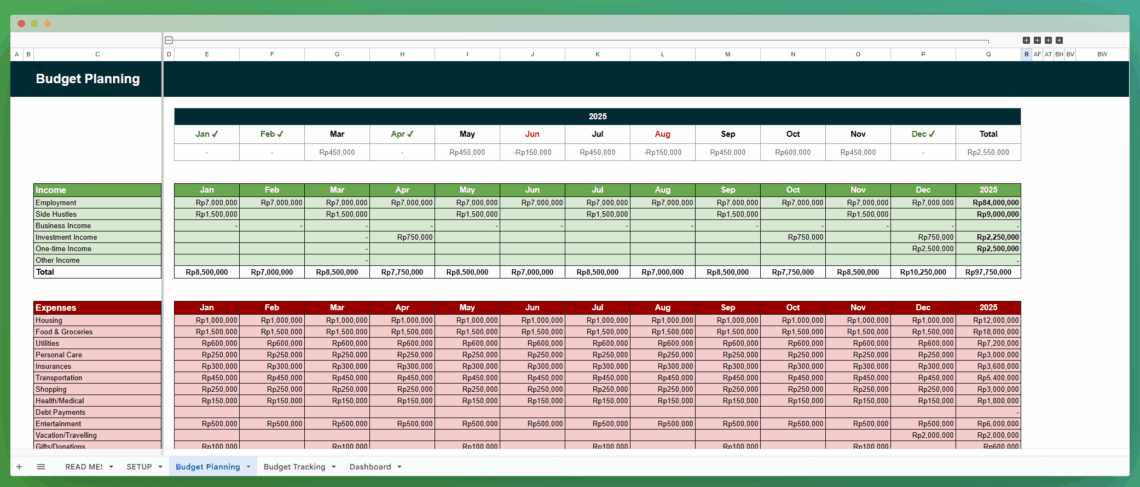Select the Investment Income row label

coord(97,237)
